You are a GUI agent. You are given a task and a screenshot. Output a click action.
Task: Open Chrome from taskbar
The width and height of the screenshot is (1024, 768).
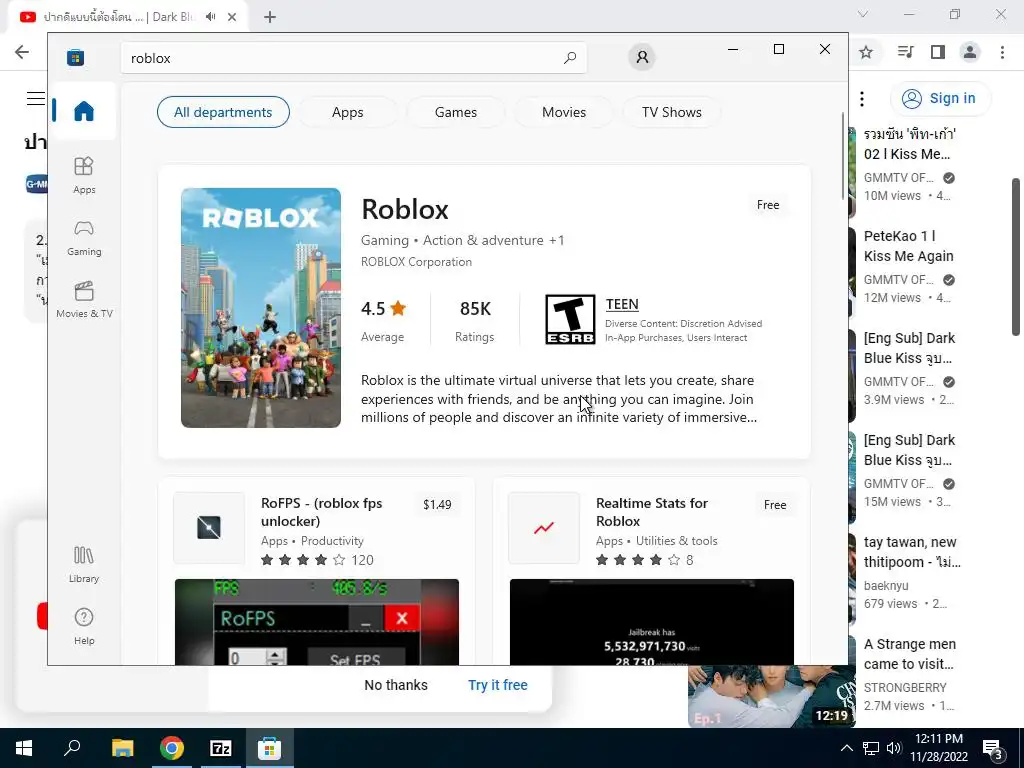tap(172, 748)
